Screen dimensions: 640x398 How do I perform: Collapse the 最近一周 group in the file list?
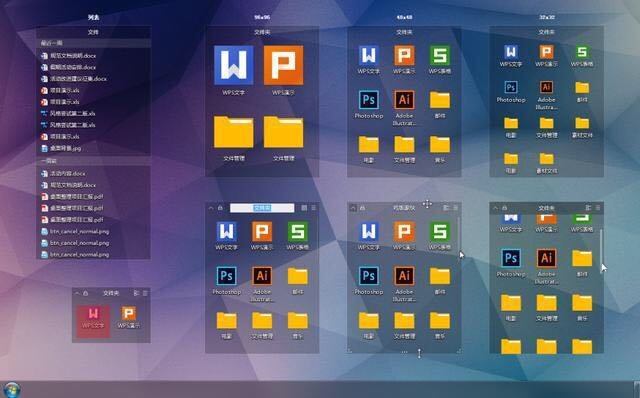(93, 42)
